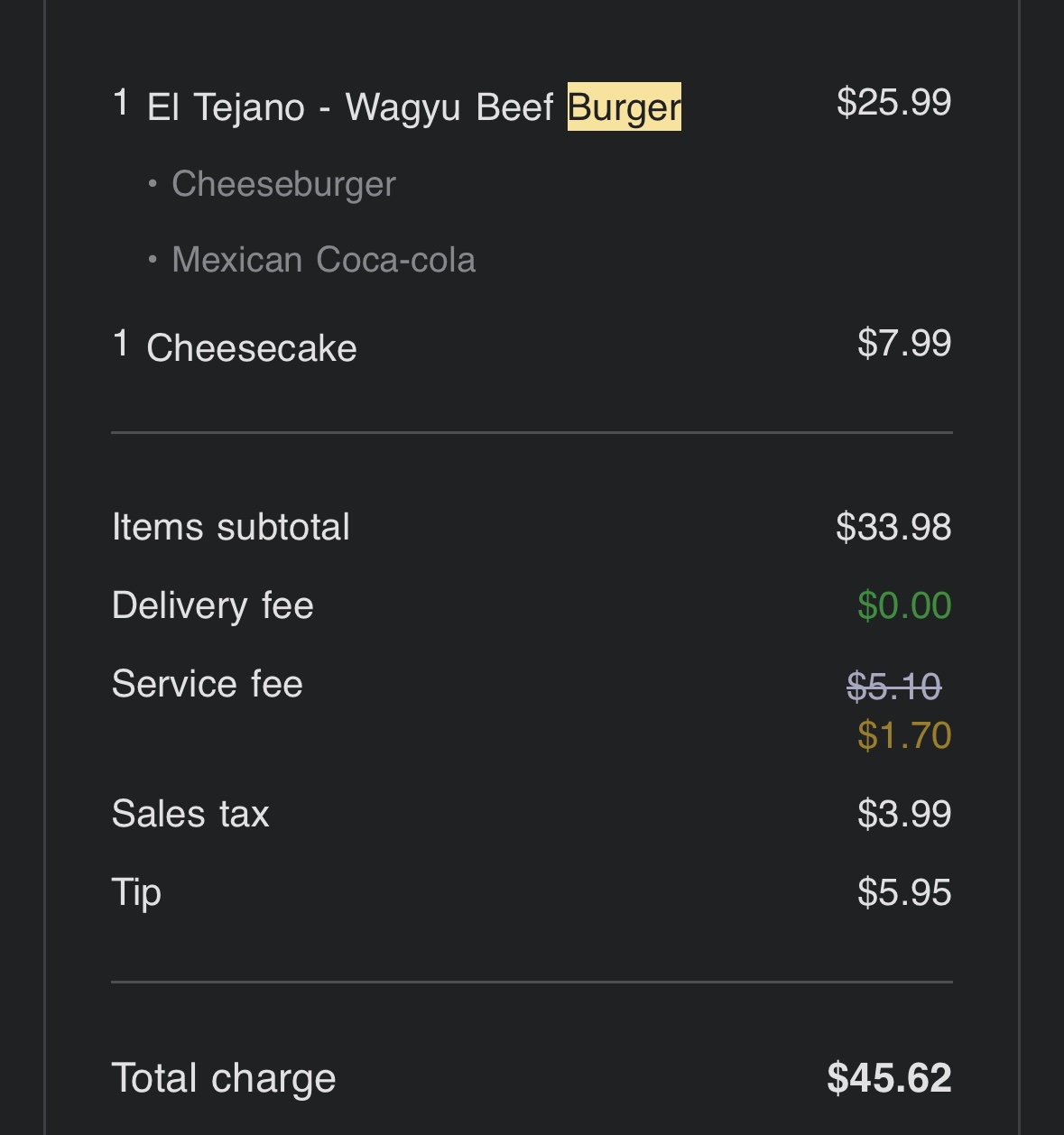Click the $3.99 sales tax amount
Viewport: 1064px width, 1135px height.
pyautogui.click(x=904, y=814)
